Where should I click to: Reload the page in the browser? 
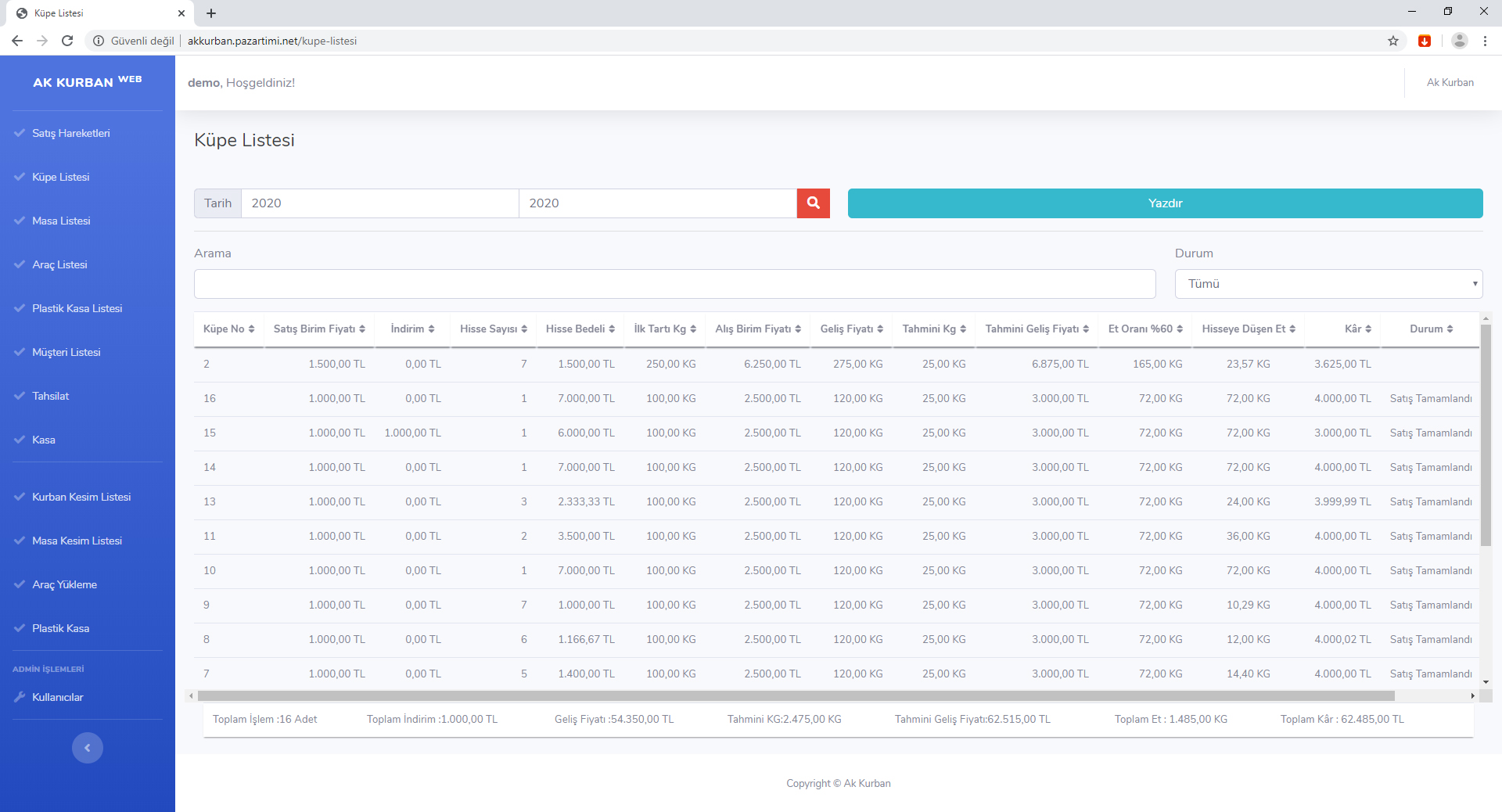pyautogui.click(x=67, y=41)
